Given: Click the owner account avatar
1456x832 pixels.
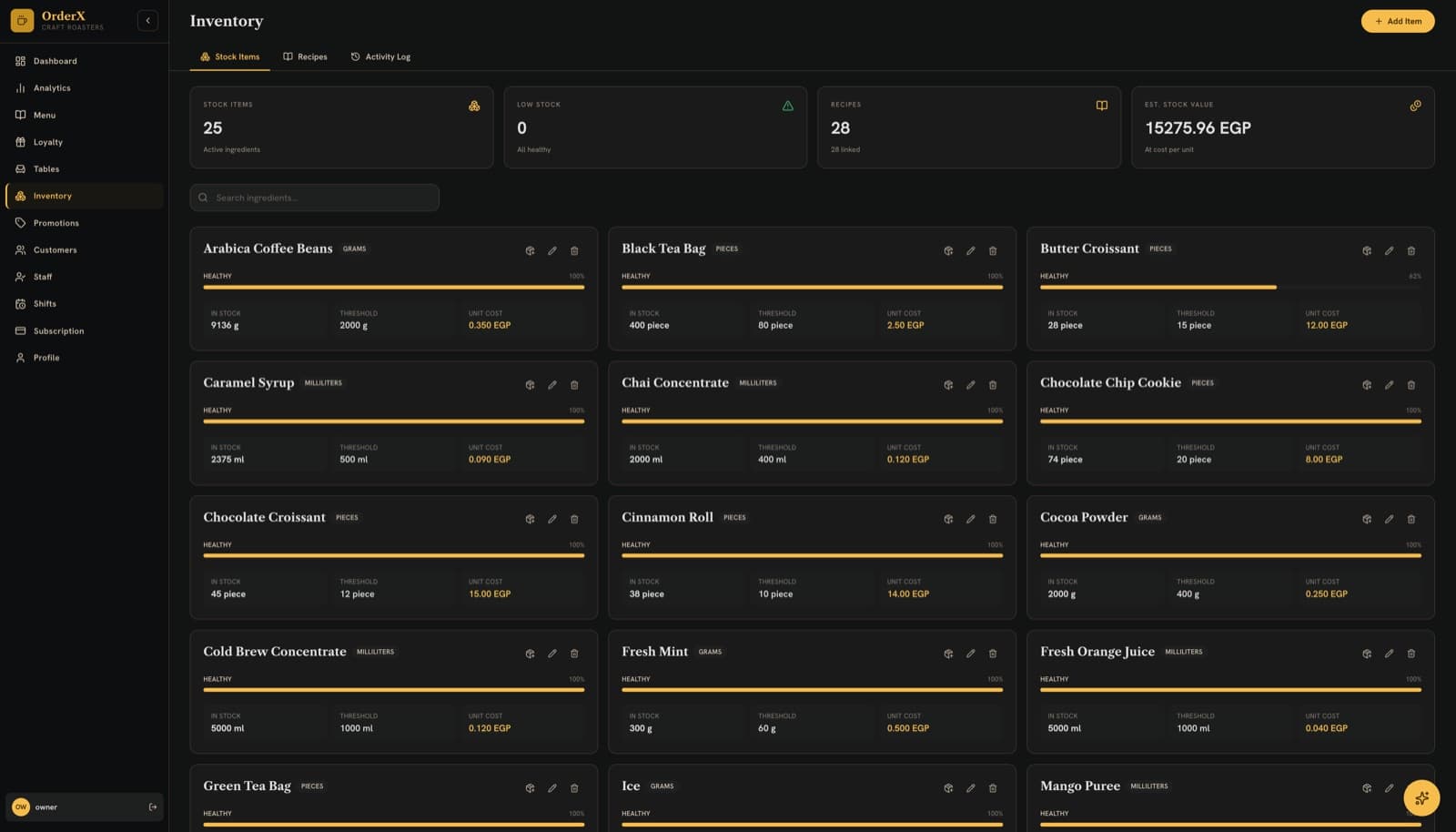Looking at the screenshot, I should click(x=21, y=807).
